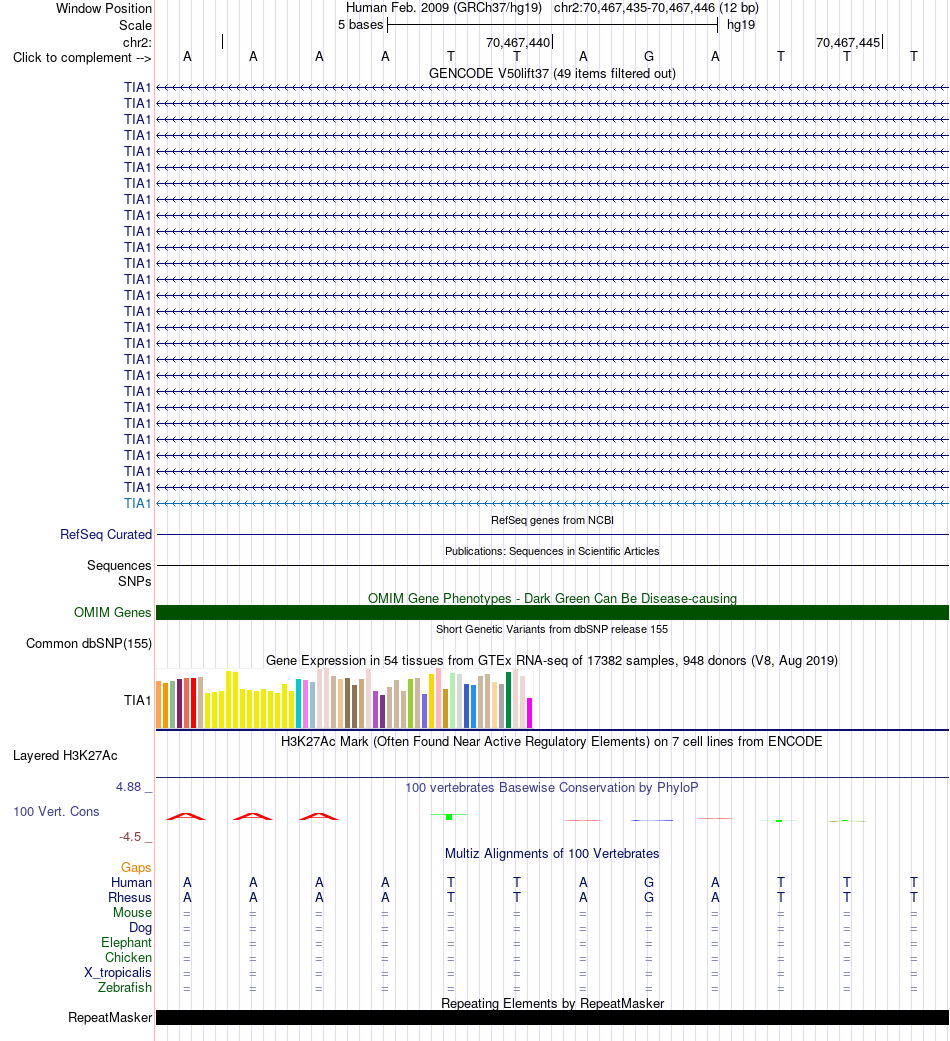Click the cyan bar in the GTEx chart
This screenshot has width=950, height=1041.
299,704
